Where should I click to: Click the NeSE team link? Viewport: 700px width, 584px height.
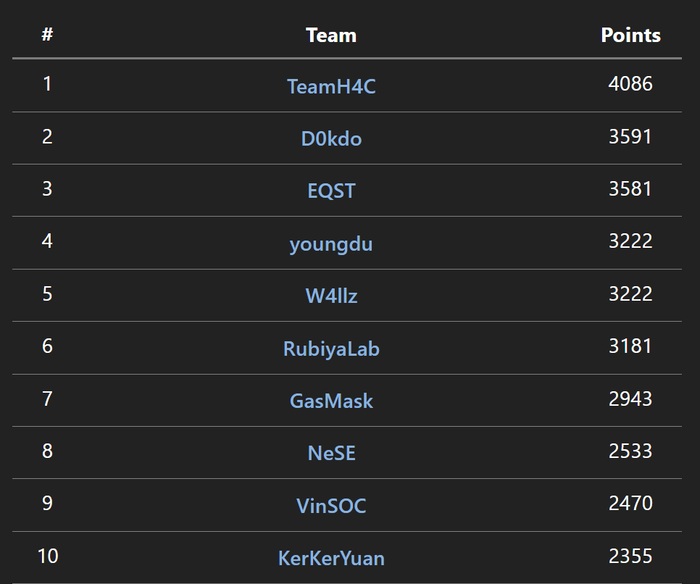coord(331,453)
